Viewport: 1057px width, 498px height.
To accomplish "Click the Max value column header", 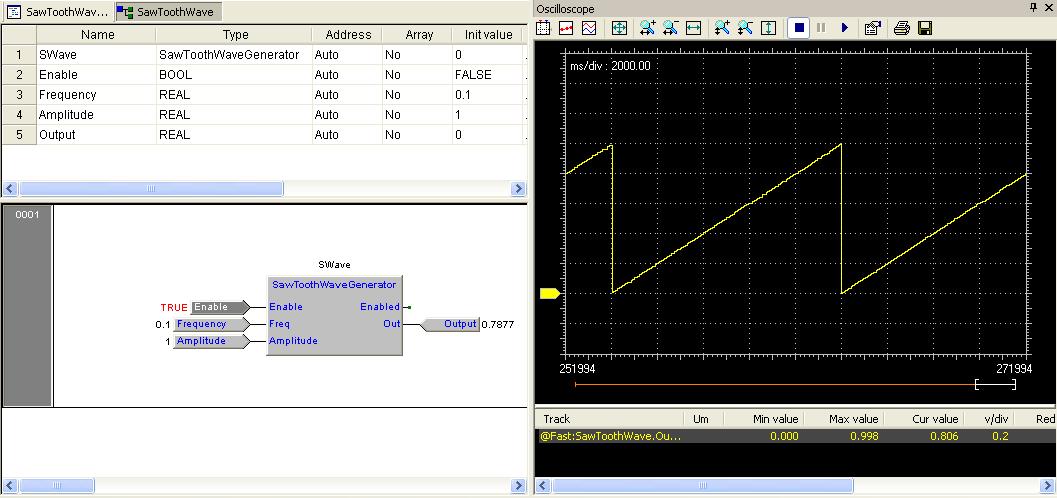I will [x=853, y=419].
